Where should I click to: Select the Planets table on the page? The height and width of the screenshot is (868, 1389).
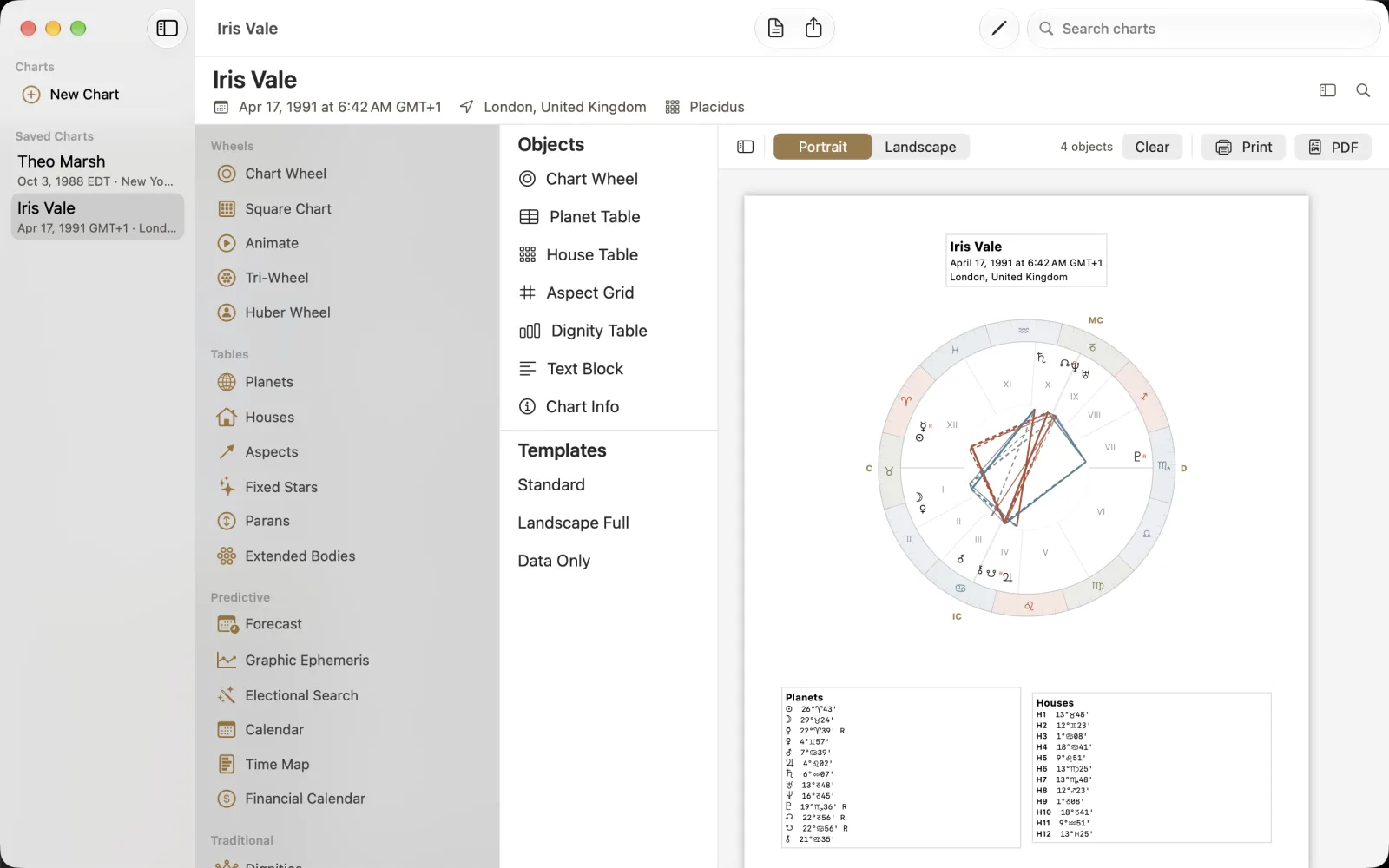901,767
